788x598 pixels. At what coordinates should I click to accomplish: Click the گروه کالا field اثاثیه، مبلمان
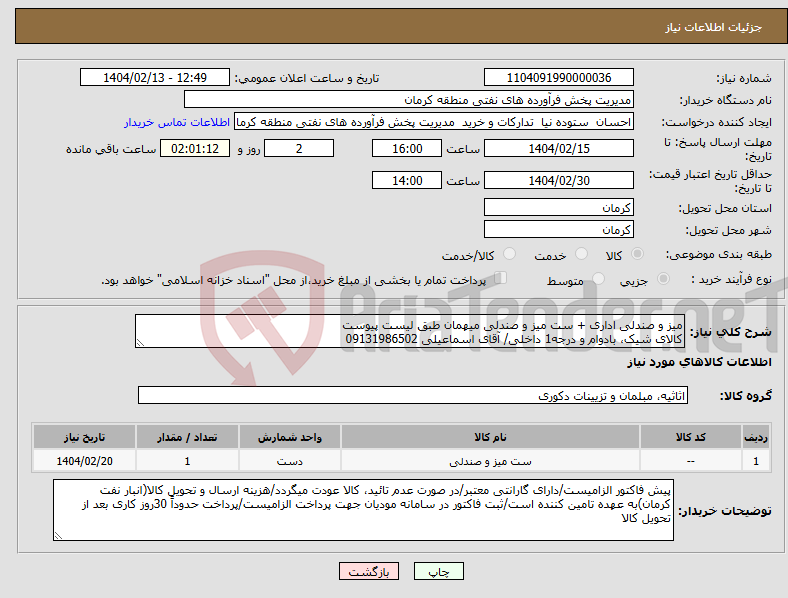413,395
